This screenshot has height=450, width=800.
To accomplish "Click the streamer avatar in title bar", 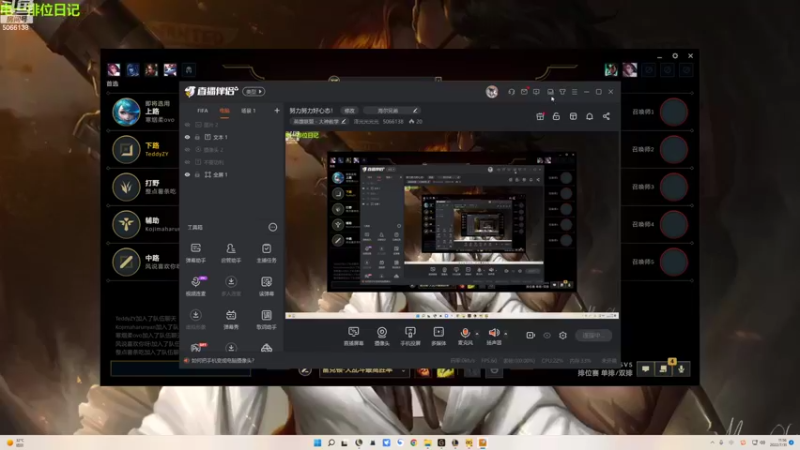I will pos(492,92).
